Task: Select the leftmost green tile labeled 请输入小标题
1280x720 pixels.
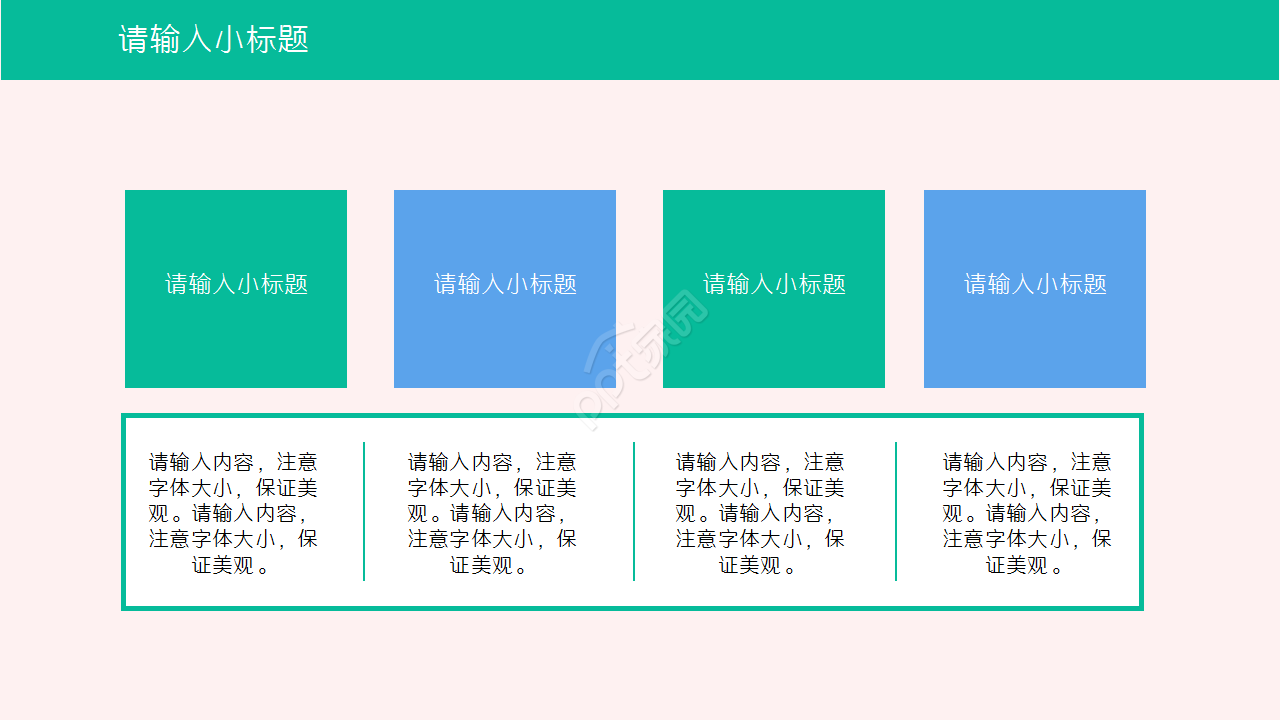Action: [x=236, y=289]
